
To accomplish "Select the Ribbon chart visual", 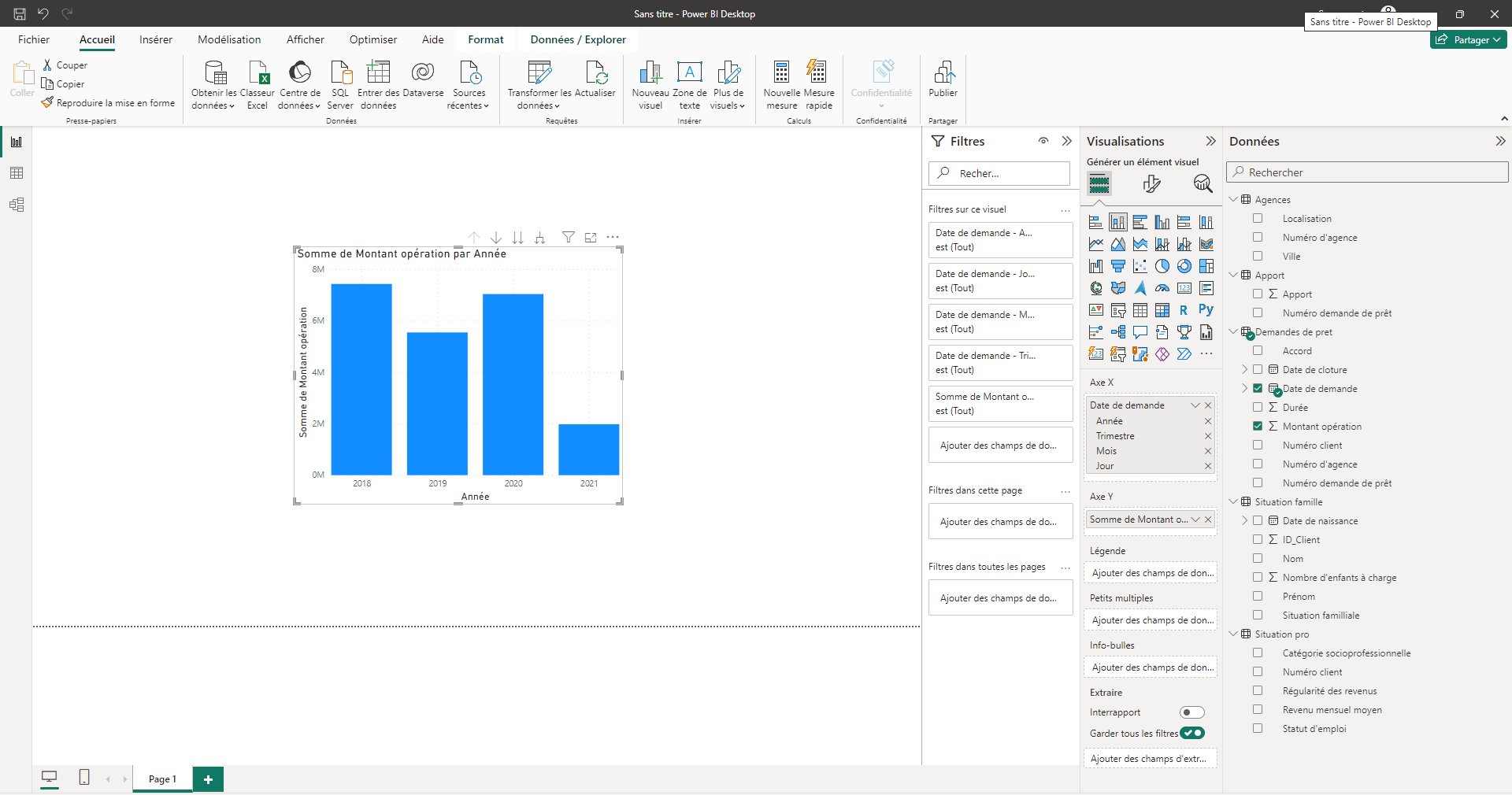I will point(1206,244).
